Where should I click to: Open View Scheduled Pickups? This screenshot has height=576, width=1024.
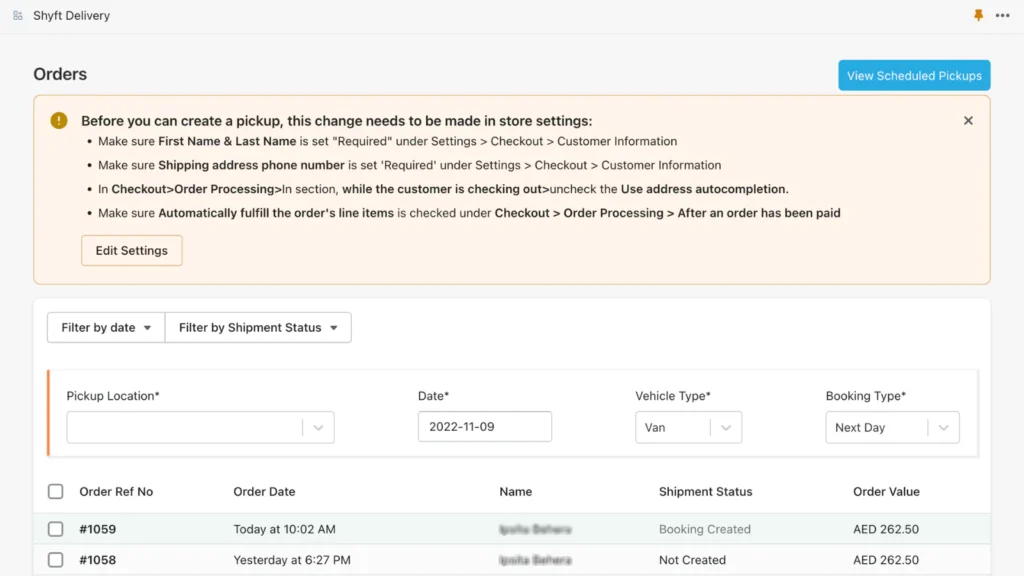914,76
